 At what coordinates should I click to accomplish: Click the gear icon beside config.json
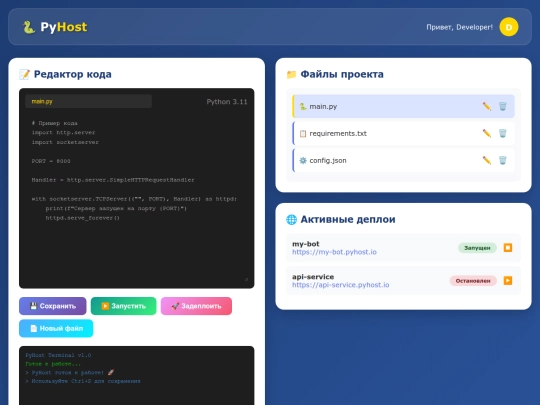(303, 160)
